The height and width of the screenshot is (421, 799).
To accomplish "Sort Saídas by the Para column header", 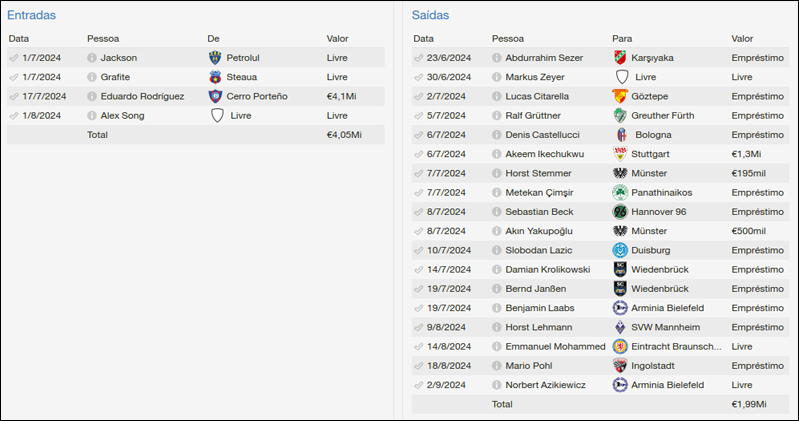I will (622, 38).
